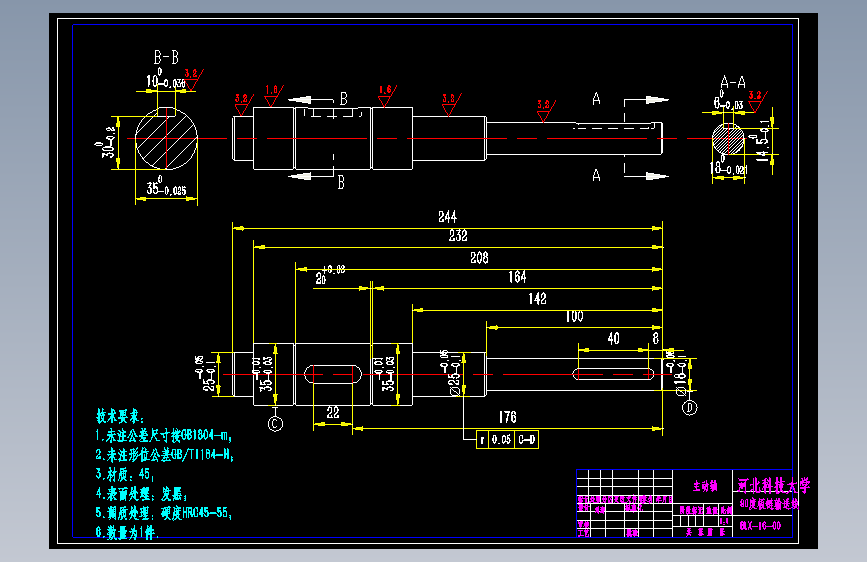Select the Ø18 diameter dimension near datum D
The height and width of the screenshot is (562, 867).
point(678,373)
